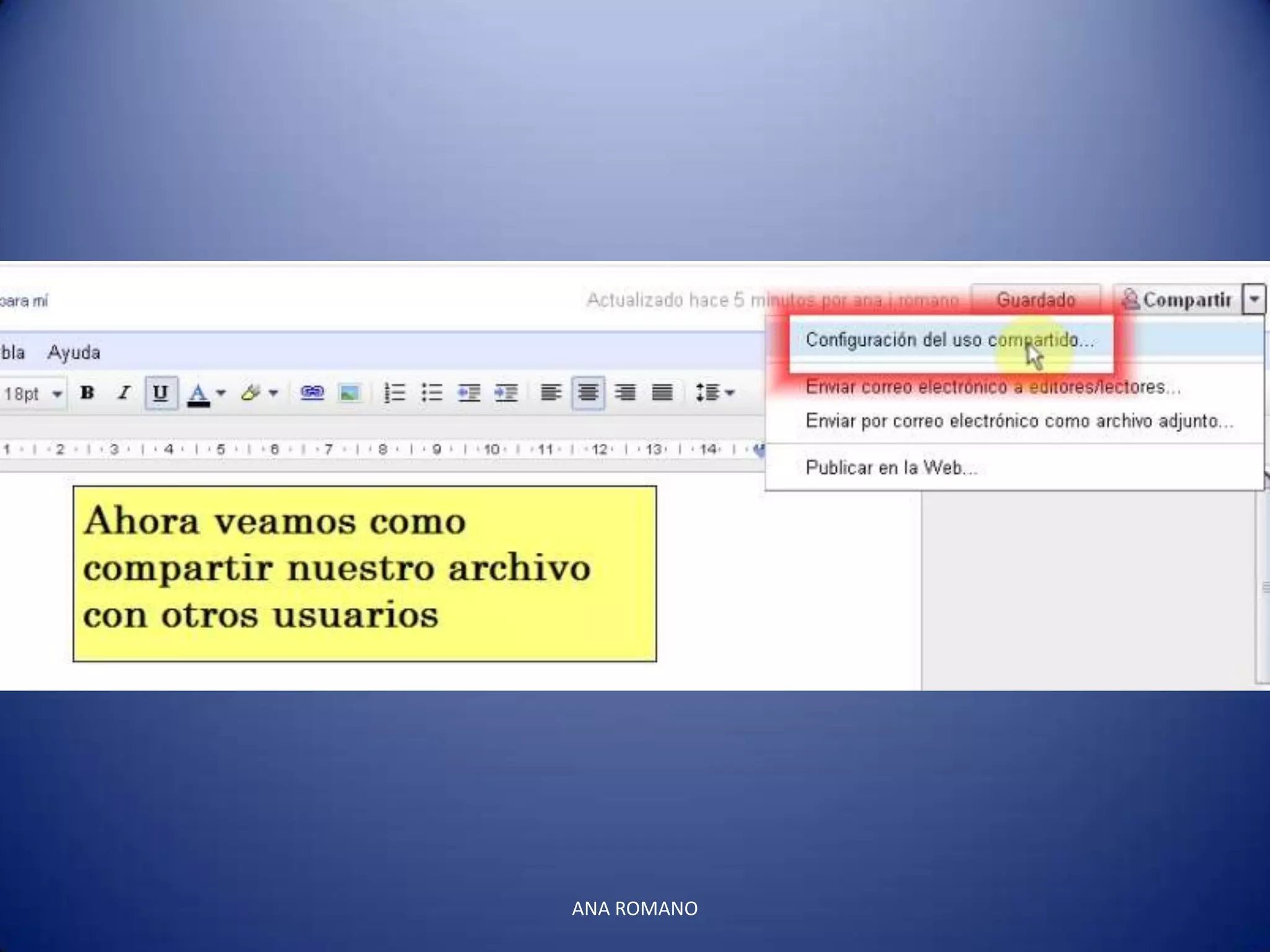This screenshot has height=952, width=1270.
Task: Align text to the left
Action: (x=551, y=393)
